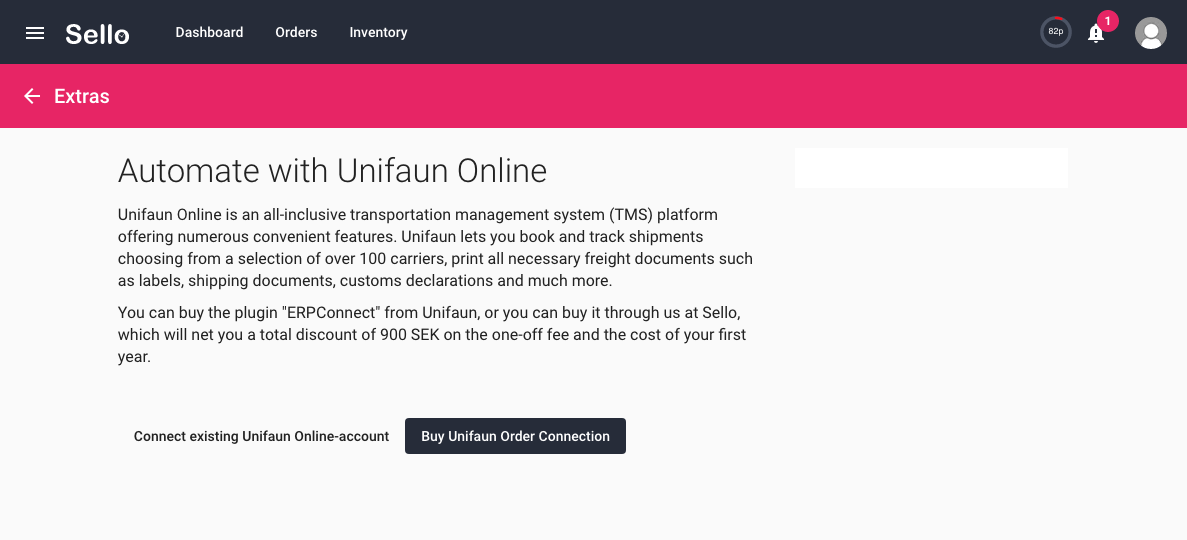This screenshot has width=1187, height=540.
Task: Open the Orders menu item
Action: pos(296,33)
